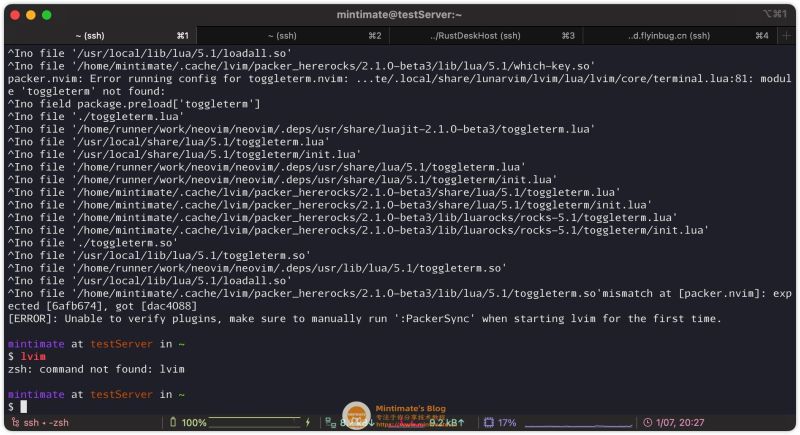
Task: Close the terminal window with red button
Action: point(15,15)
